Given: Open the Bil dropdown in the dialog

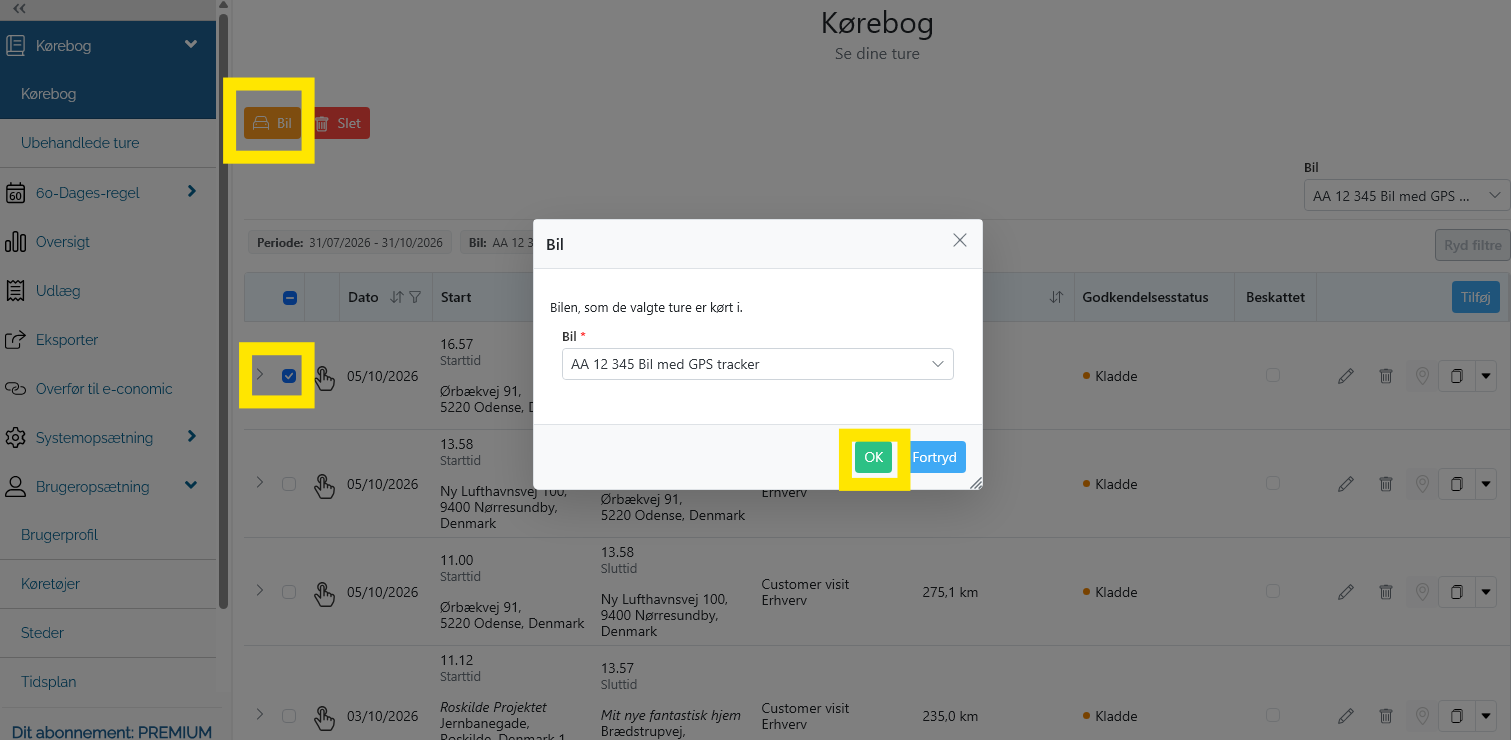Looking at the screenshot, I should [757, 364].
